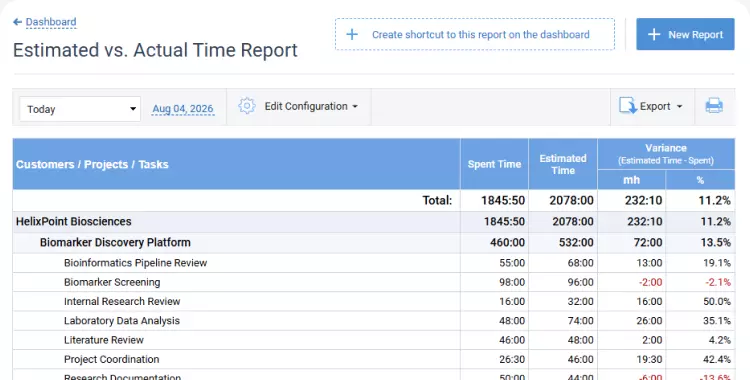Screen dimensions: 750x380
Task: Click the 72:00 variance value
Action: [x=648, y=243]
